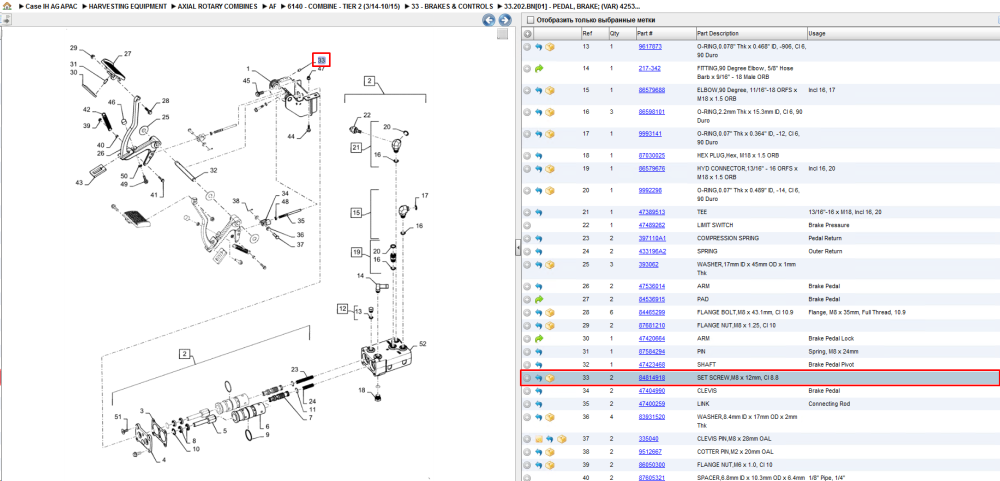The image size is (1000, 481).
Task: Open 'AXIAL ROTARY COMBINES' breadcrumb
Action: pyautogui.click(x=217, y=6)
